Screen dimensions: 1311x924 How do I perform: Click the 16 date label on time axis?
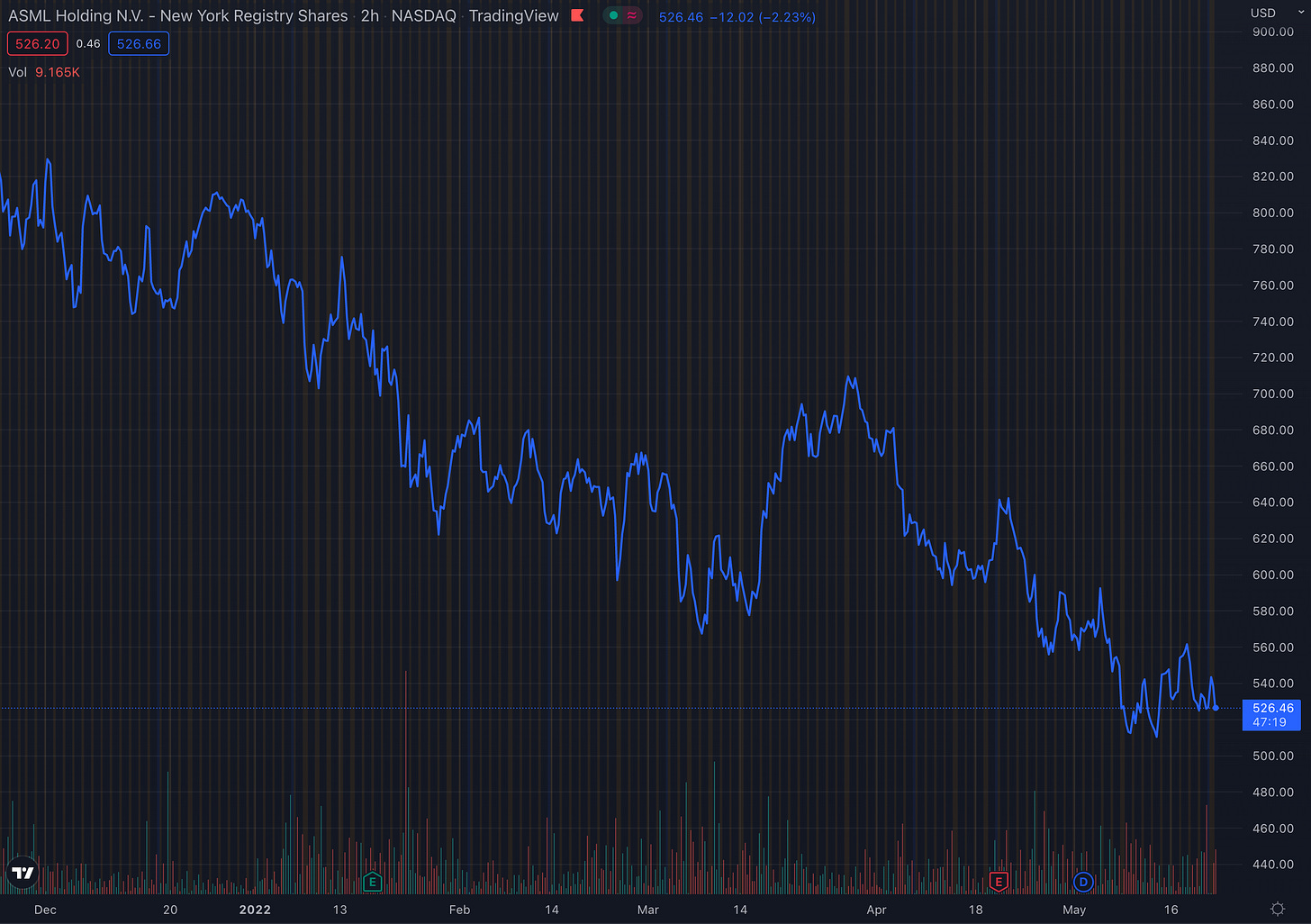[x=1171, y=910]
